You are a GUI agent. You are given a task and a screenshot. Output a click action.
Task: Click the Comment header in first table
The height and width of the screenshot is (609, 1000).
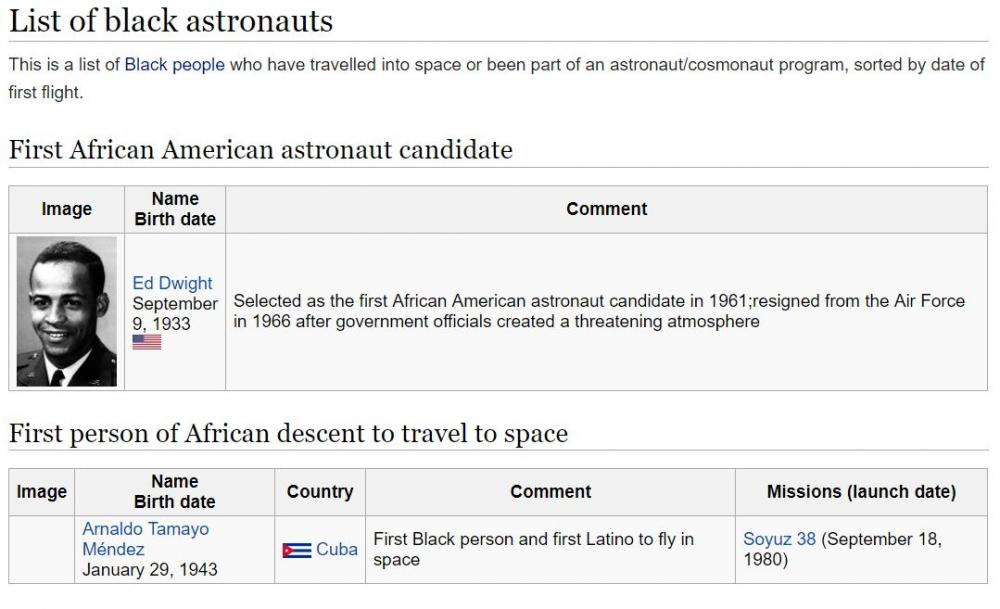(x=607, y=209)
